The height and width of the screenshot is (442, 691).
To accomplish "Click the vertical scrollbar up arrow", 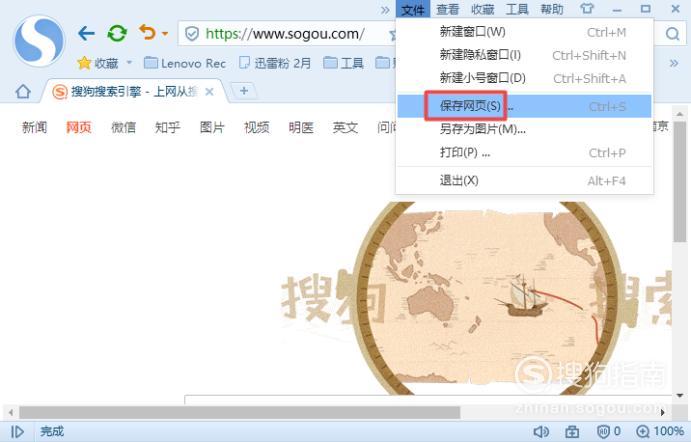I will [680, 113].
